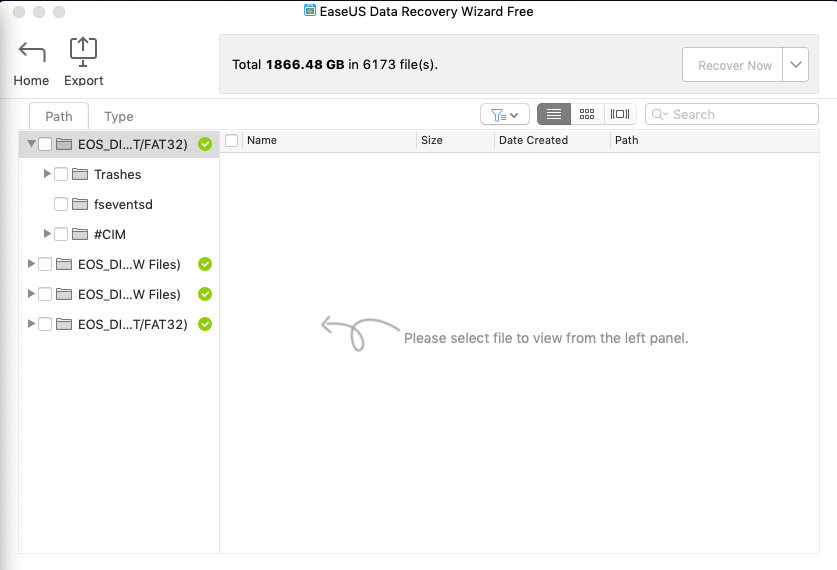Check the fseventsd checkbox

(x=61, y=204)
